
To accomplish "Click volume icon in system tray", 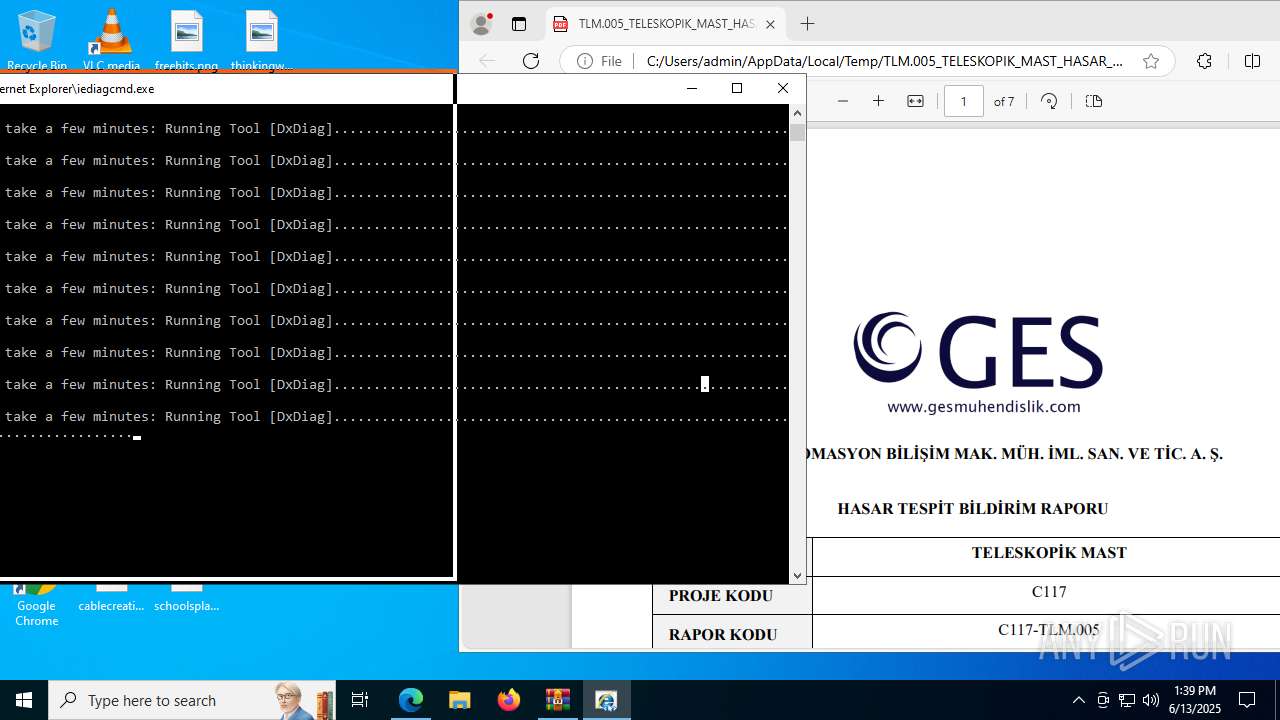I will pos(1151,700).
